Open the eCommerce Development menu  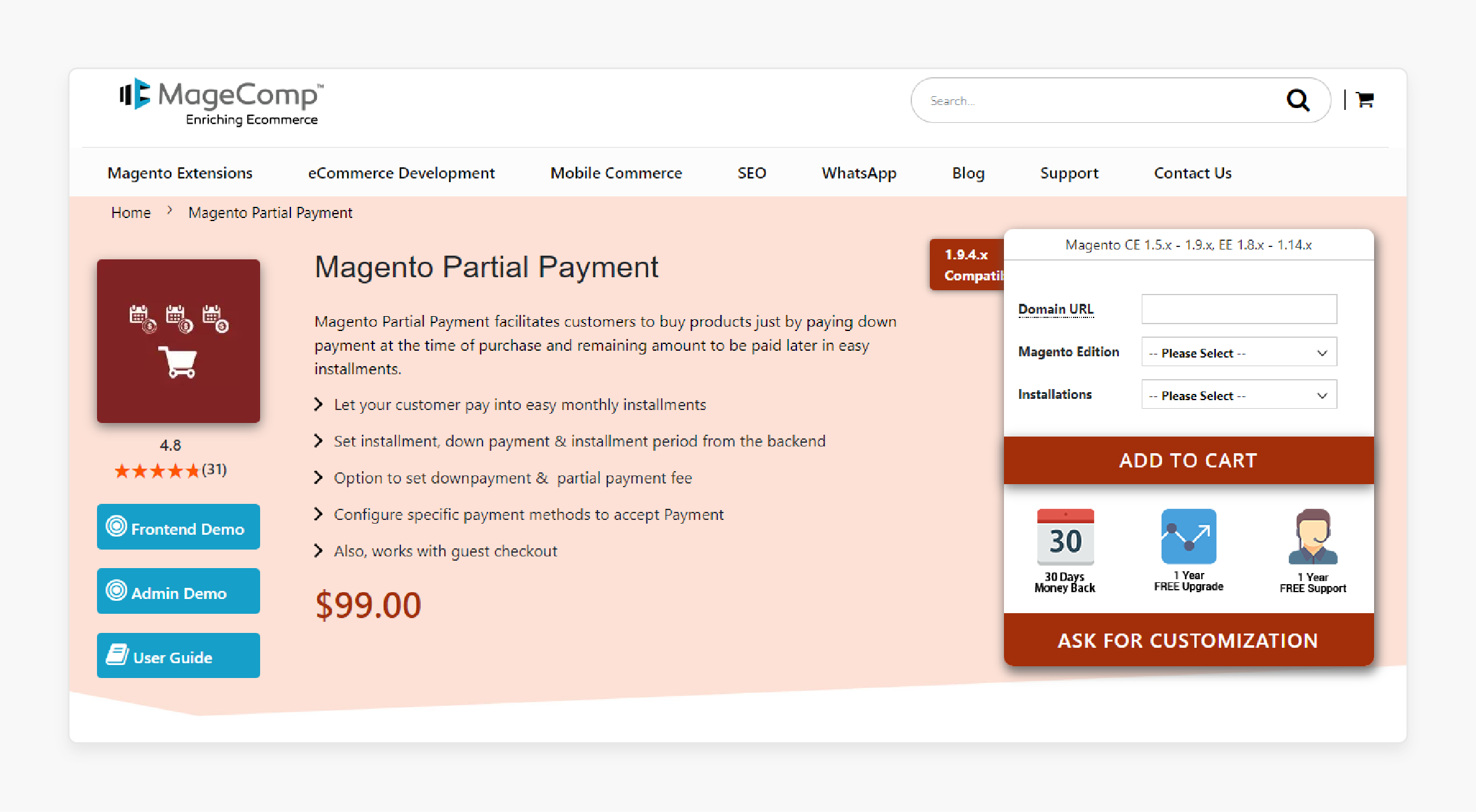(x=401, y=173)
